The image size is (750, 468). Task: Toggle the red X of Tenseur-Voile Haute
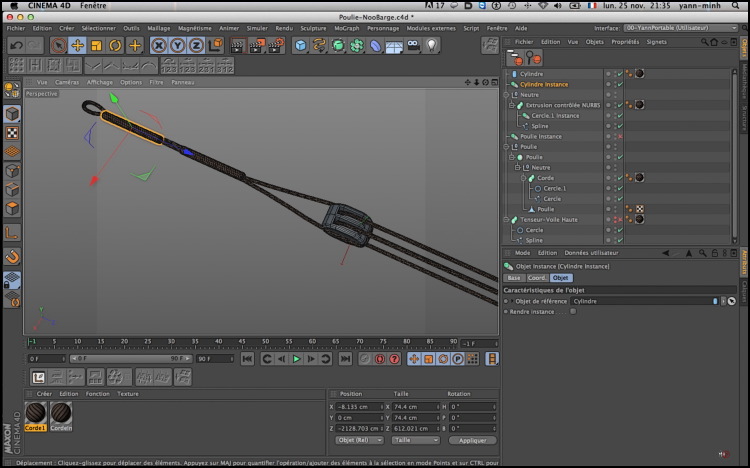pos(620,220)
